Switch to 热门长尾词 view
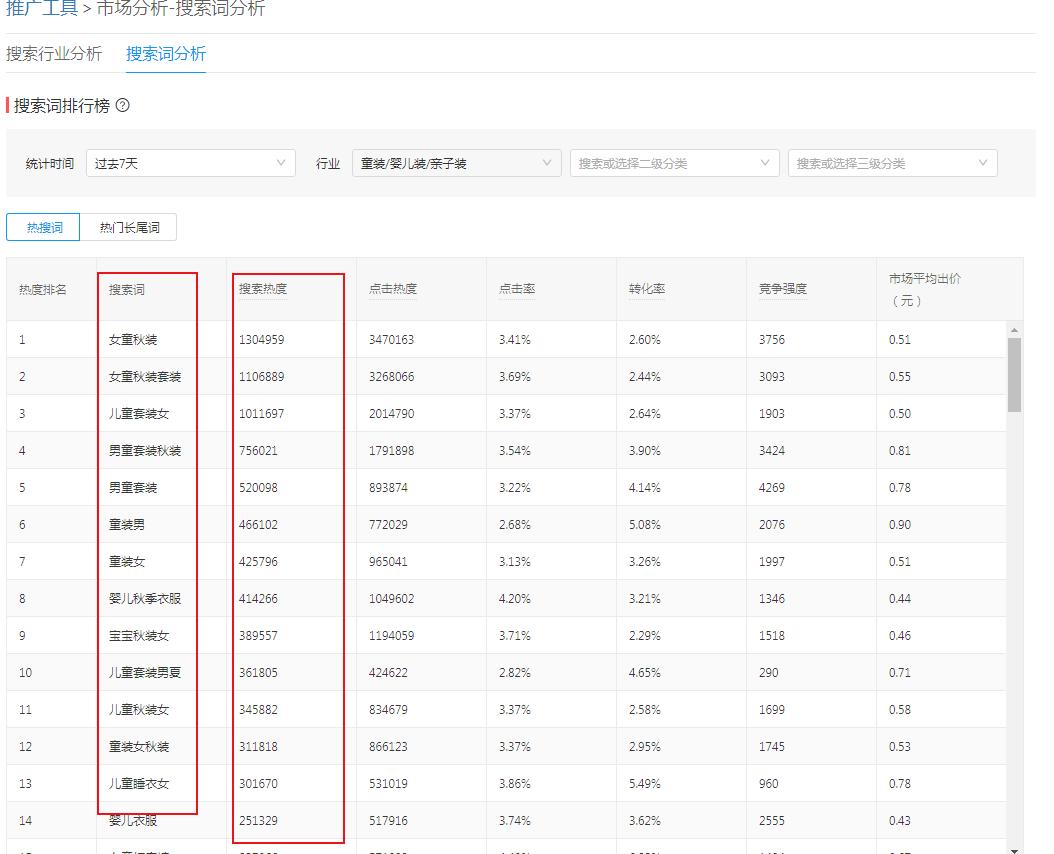The height and width of the screenshot is (854, 1054). point(130,227)
